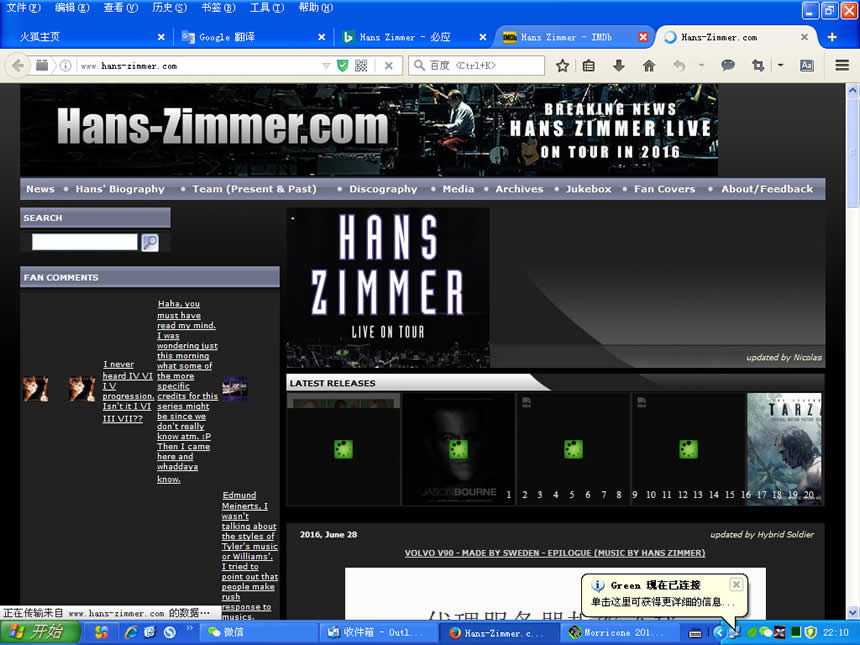Switch to Hans Zimmer - 必应 tab
Viewport: 860px width, 645px height.
tap(414, 37)
